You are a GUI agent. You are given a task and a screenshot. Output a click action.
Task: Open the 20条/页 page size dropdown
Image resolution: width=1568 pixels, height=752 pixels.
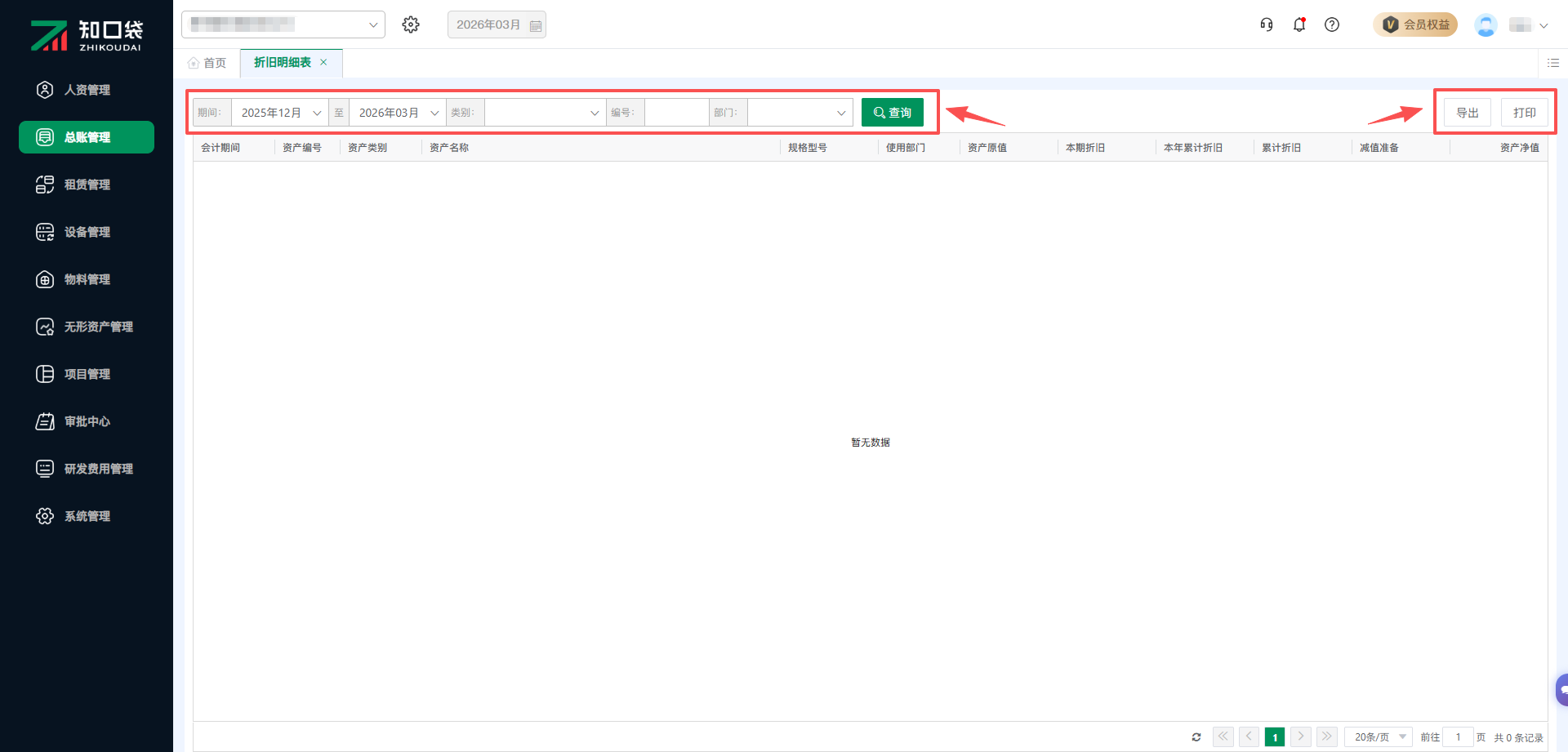tap(1379, 736)
